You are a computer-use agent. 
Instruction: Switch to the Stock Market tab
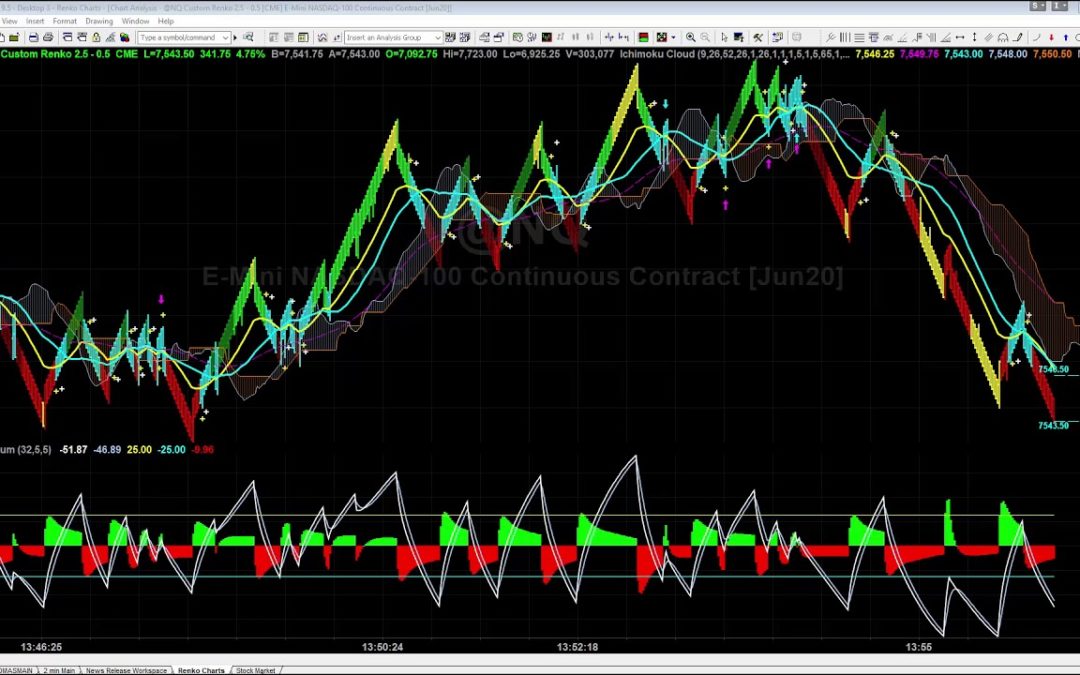pos(256,670)
